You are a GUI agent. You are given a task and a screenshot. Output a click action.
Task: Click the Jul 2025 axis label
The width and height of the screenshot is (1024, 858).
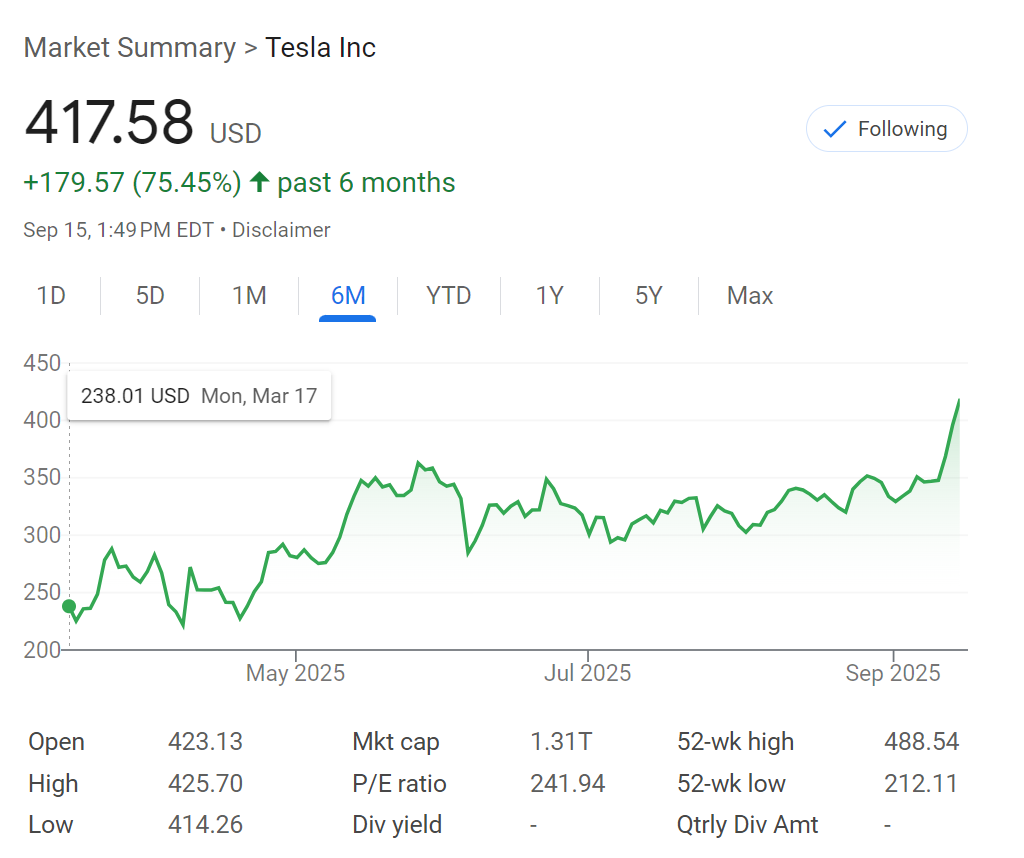[587, 673]
